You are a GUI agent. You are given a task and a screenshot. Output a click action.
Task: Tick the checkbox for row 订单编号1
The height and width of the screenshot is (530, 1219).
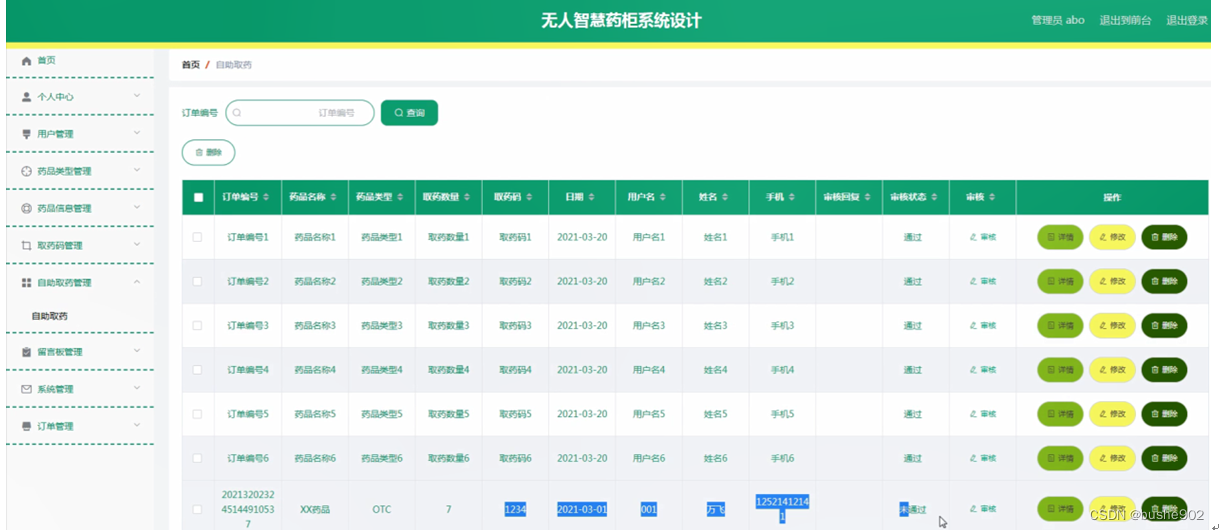[x=197, y=237]
